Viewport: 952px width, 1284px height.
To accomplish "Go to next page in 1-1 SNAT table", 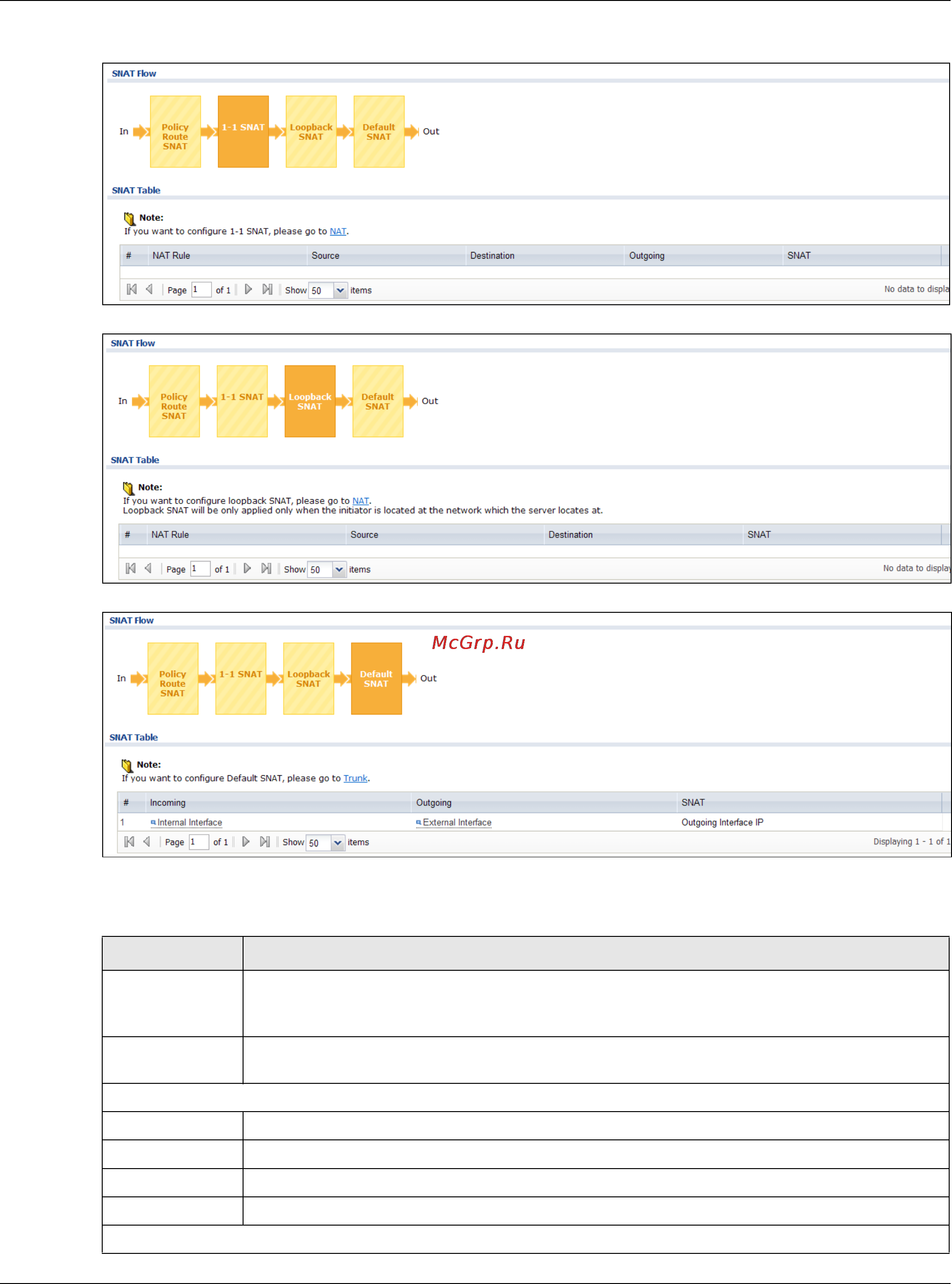I will pyautogui.click(x=248, y=289).
